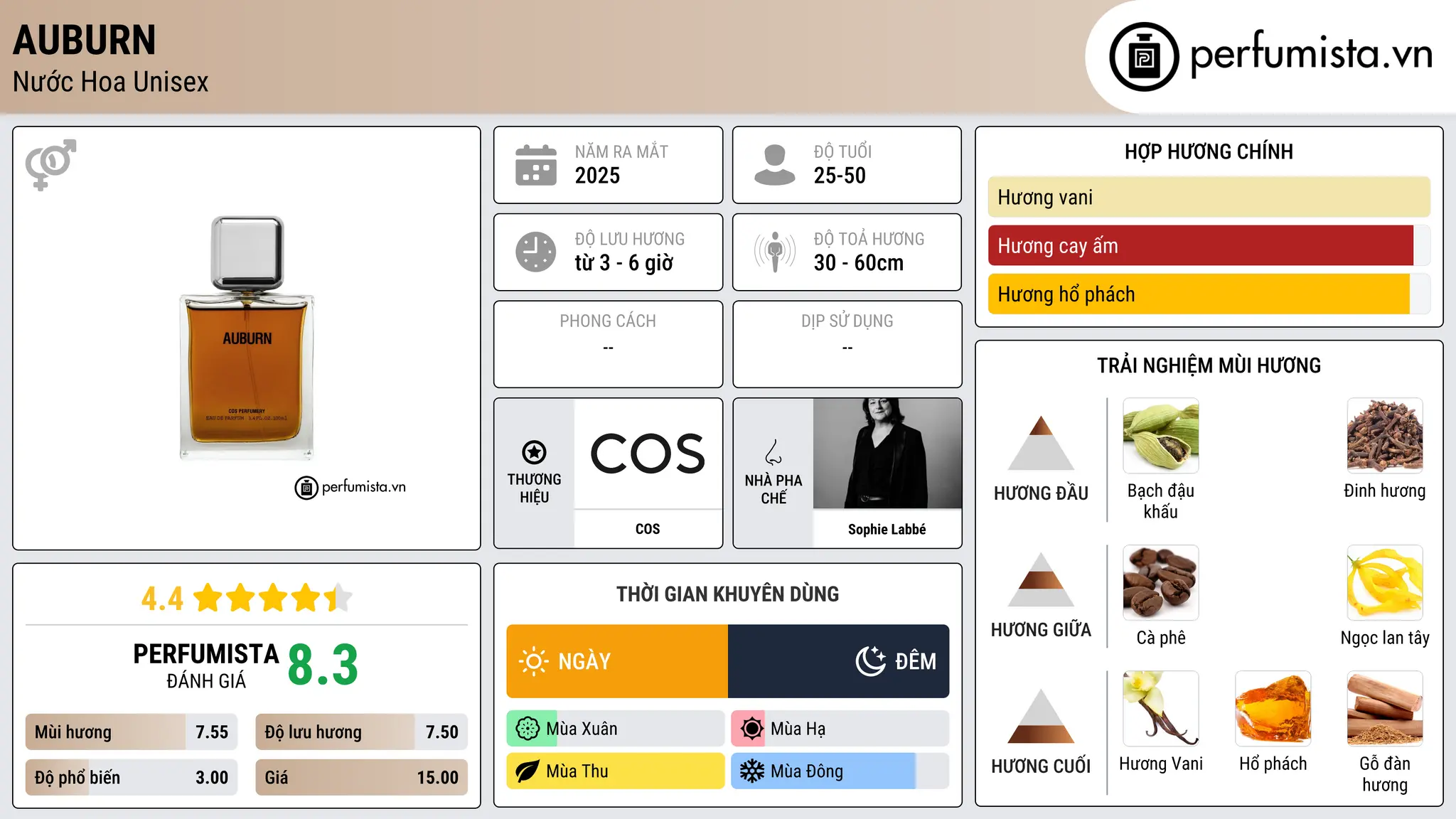Click the TRẢI NGHIỆM MÙI HƯƠNG heading

(x=1209, y=365)
